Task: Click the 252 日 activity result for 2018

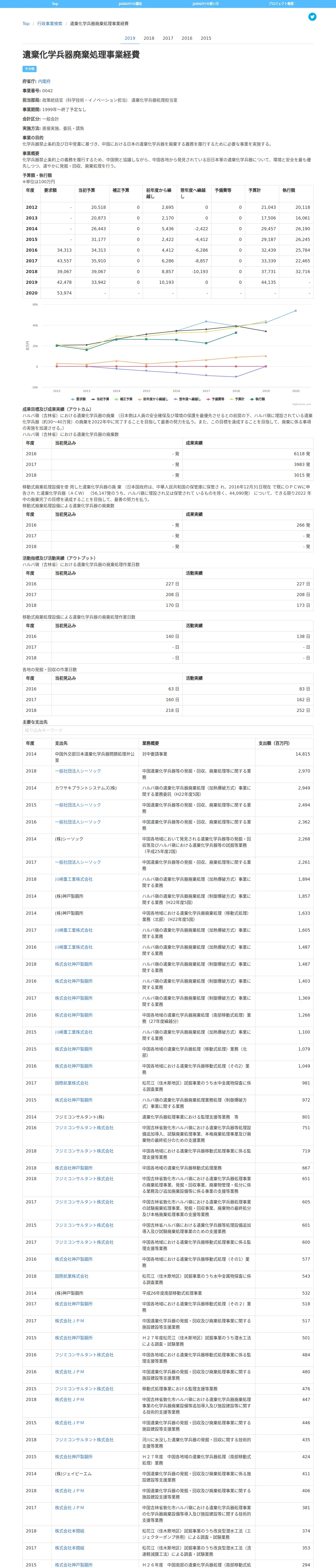Action: tap(304, 711)
